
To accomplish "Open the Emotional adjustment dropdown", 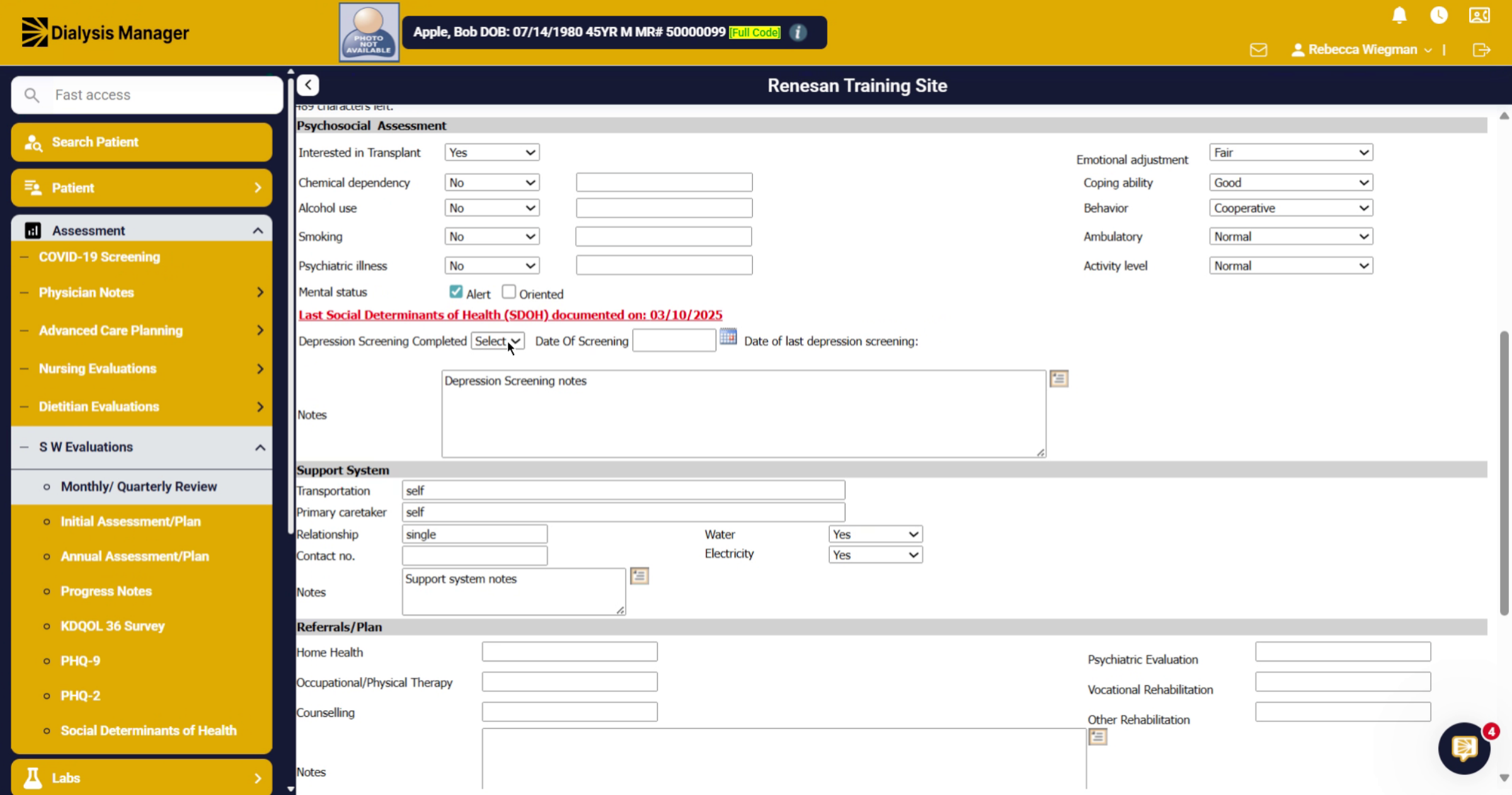I will pos(1291,152).
